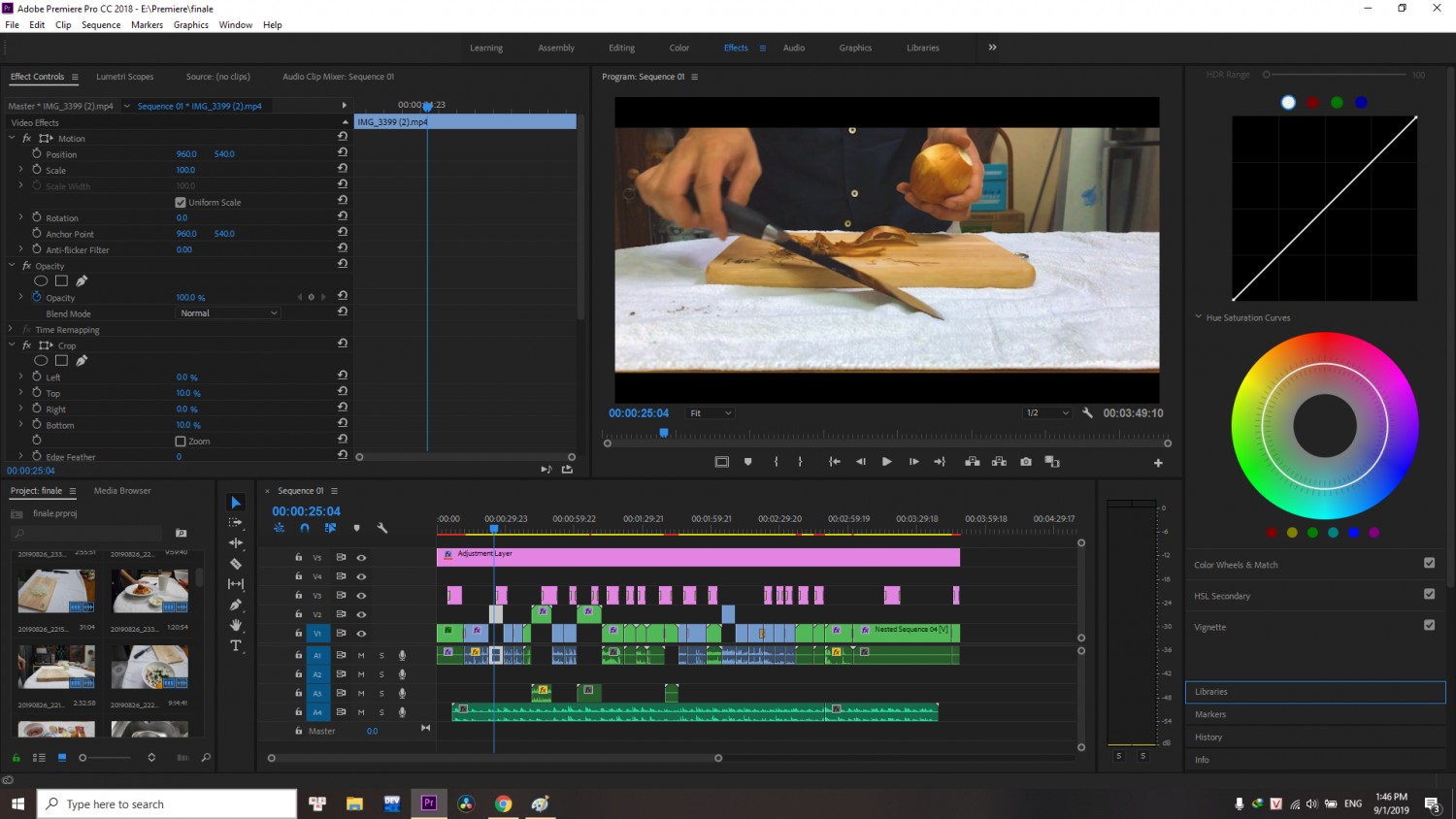Open Program monitor button editor plus
Image resolution: width=1456 pixels, height=819 pixels.
click(x=1158, y=463)
